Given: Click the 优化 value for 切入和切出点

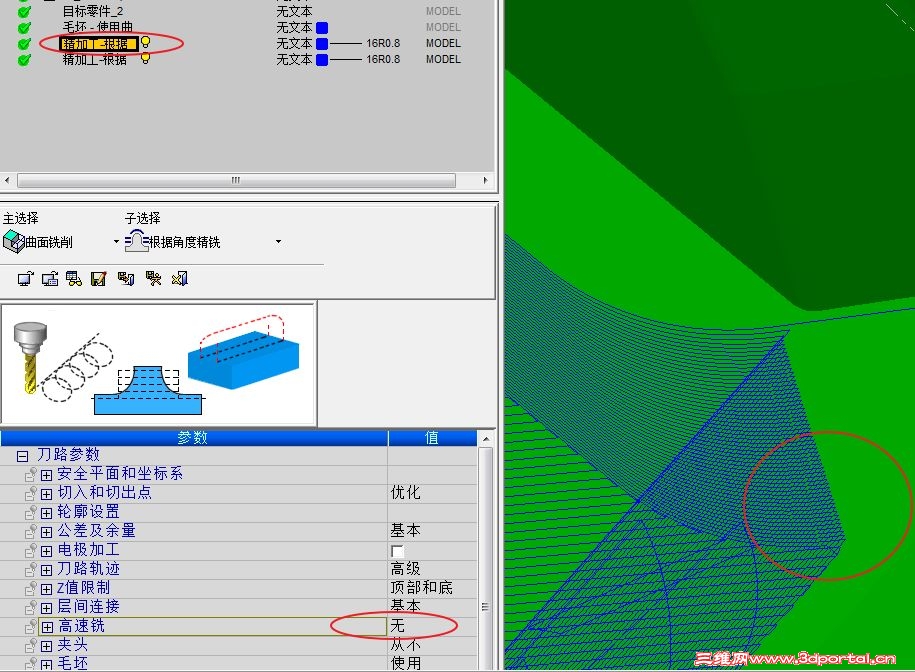Looking at the screenshot, I should click(x=406, y=492).
